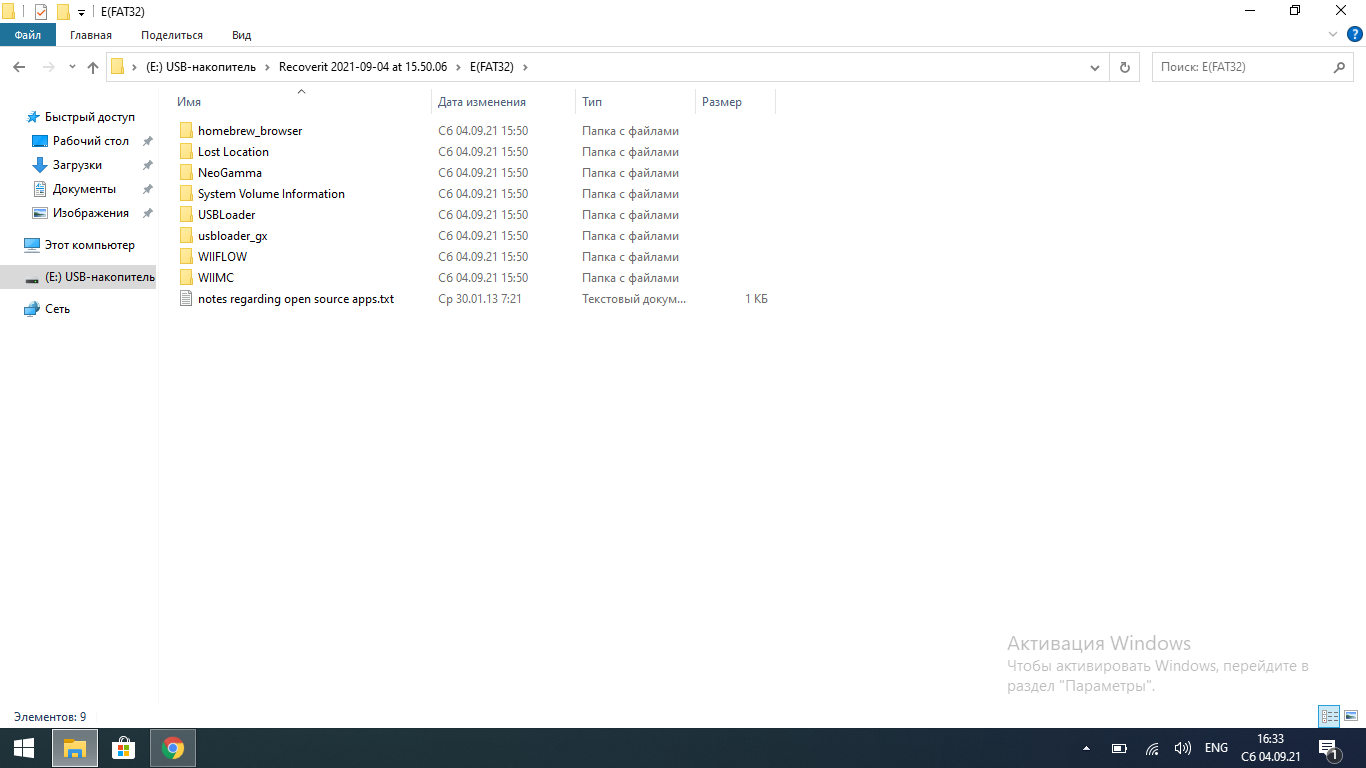The height and width of the screenshot is (768, 1366).
Task: Open File Explorer from taskbar
Action: click(x=74, y=748)
